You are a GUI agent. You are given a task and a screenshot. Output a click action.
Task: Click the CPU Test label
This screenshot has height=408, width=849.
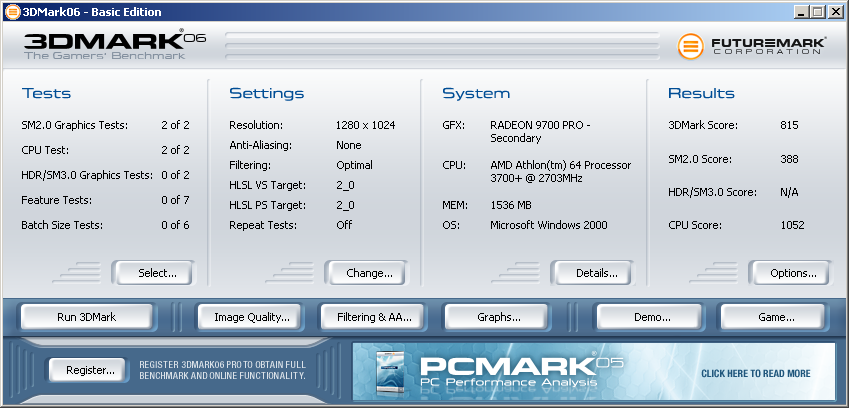point(45,150)
